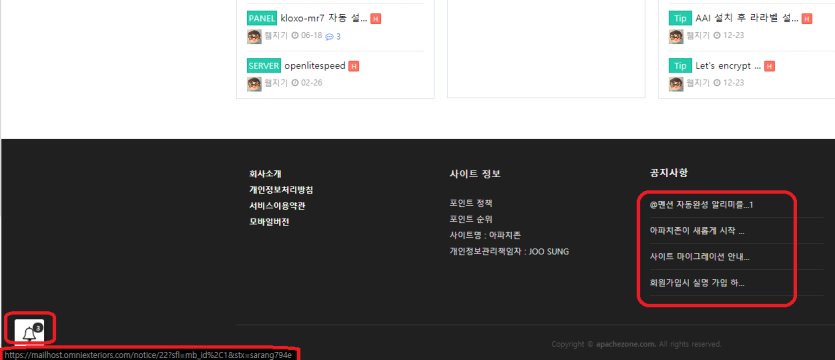This screenshot has height=360, width=835.
Task: Open 회사소개 footer link
Action: click(x=265, y=174)
